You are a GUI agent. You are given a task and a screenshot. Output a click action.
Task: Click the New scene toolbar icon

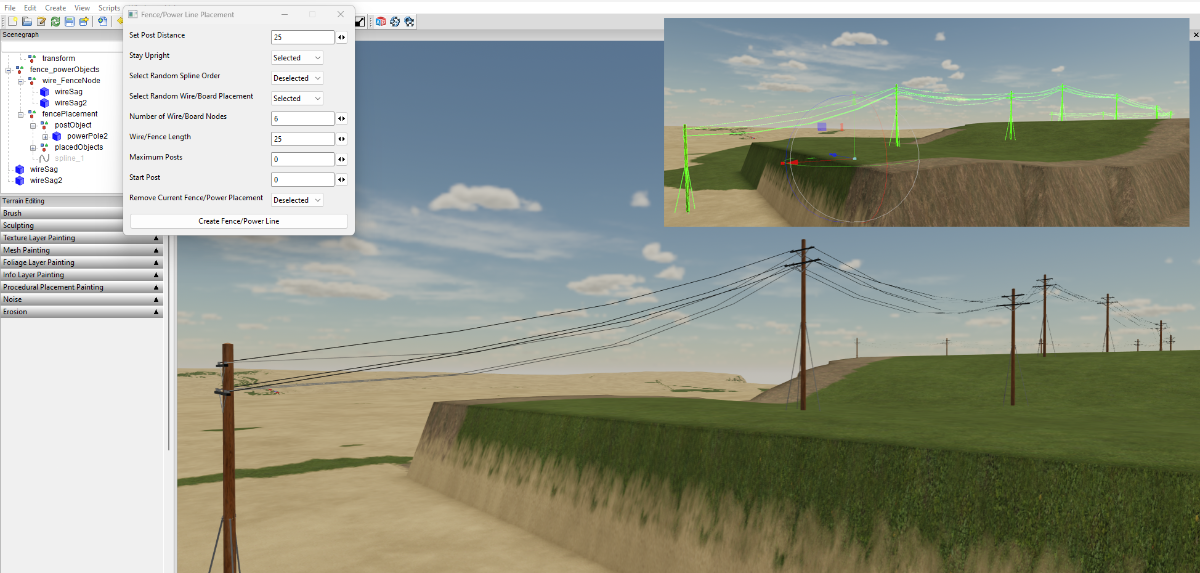[12, 21]
